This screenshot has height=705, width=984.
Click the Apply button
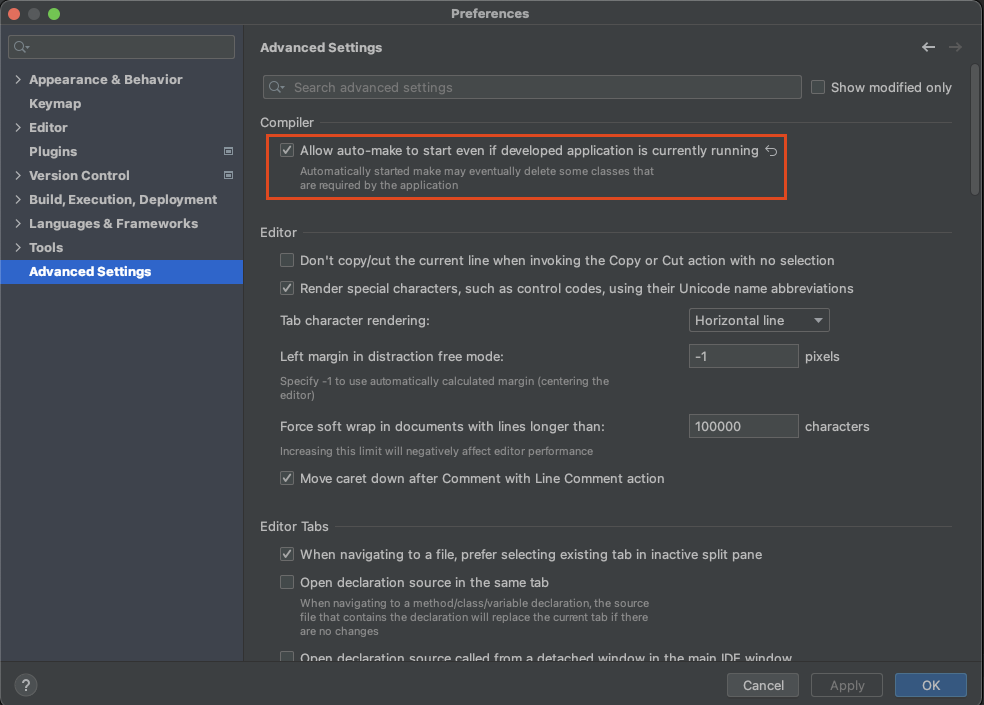pos(847,685)
